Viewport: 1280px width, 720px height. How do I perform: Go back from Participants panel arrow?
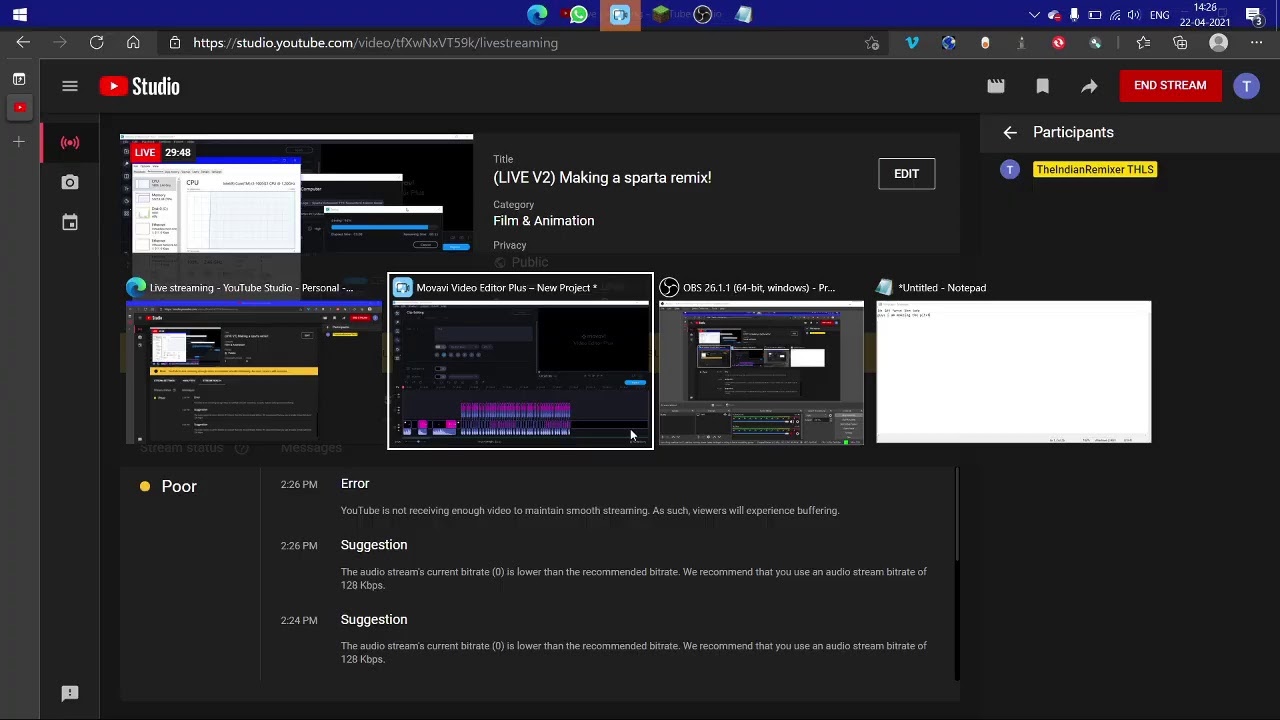[1010, 132]
